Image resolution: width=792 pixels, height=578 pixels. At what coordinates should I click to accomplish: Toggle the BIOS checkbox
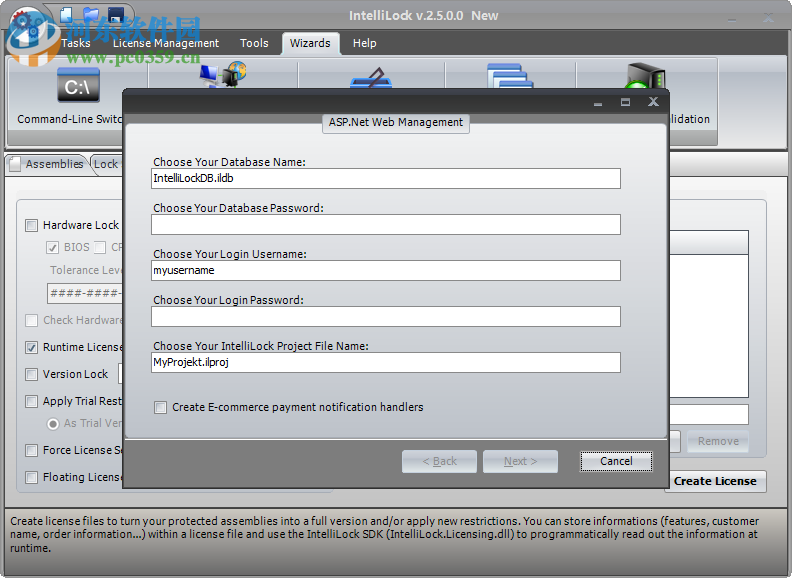(x=52, y=248)
